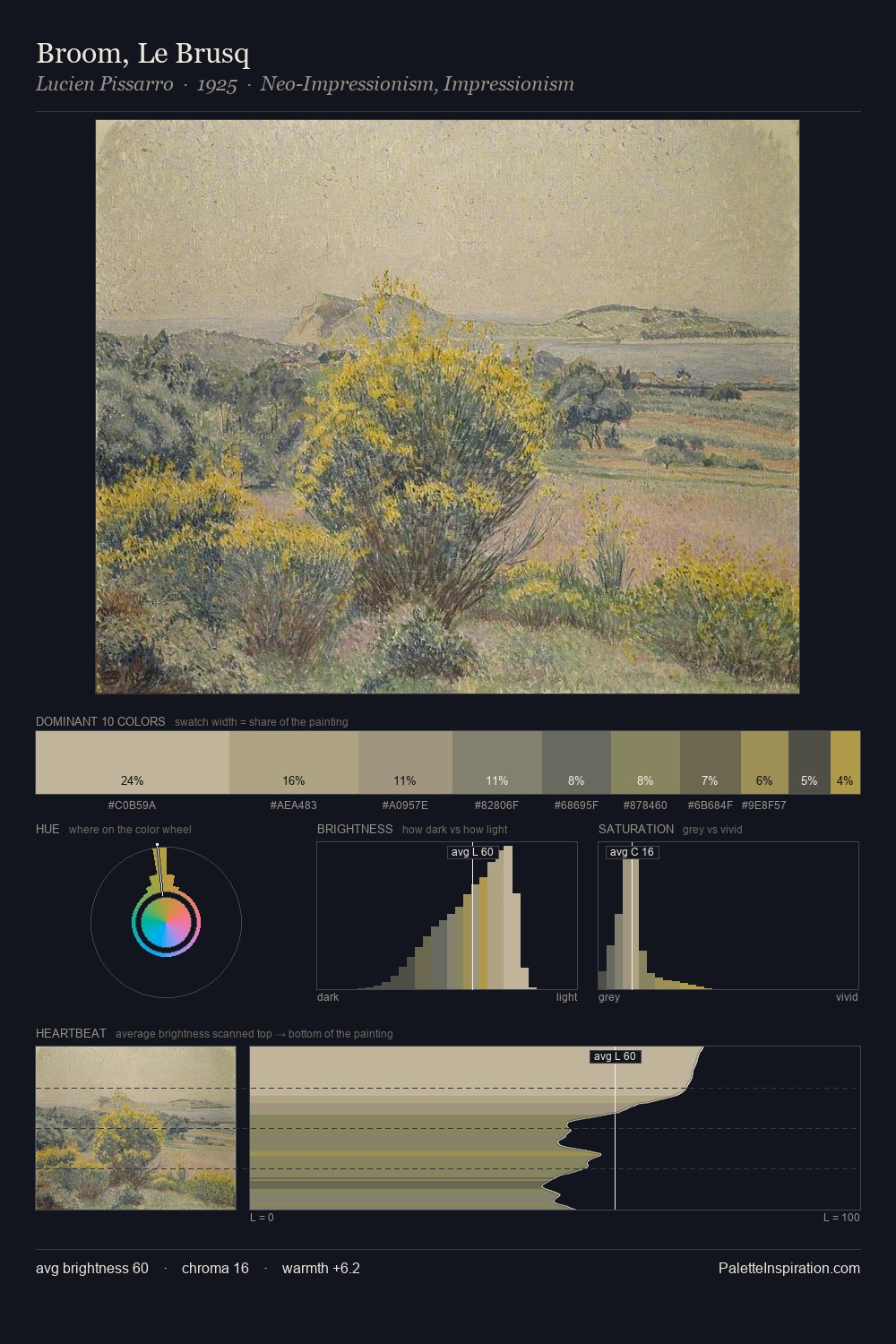The width and height of the screenshot is (896, 1344).
Task: Click the hex code #AEA483
Action: coord(293,806)
